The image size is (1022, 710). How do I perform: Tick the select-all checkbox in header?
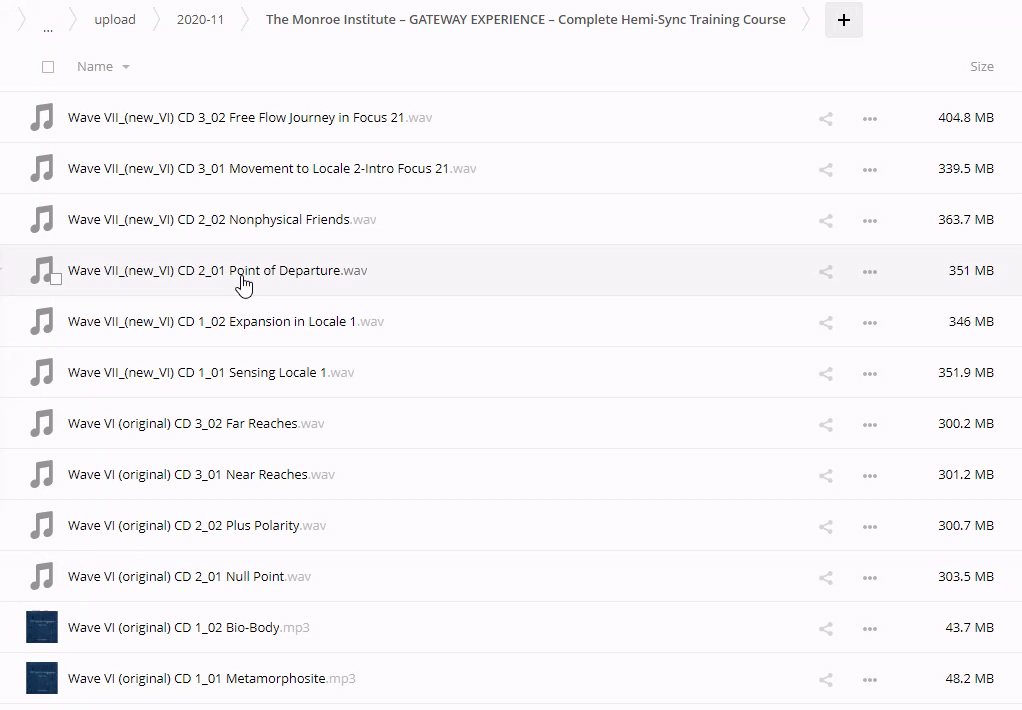(48, 67)
